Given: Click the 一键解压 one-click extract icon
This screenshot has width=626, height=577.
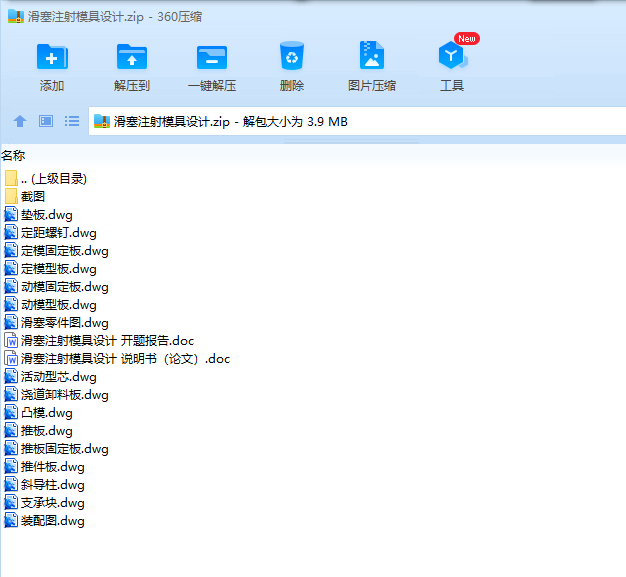Looking at the screenshot, I should click(x=212, y=58).
